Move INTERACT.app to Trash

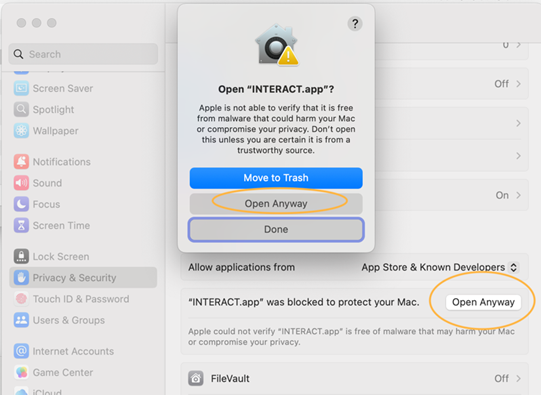(276, 178)
